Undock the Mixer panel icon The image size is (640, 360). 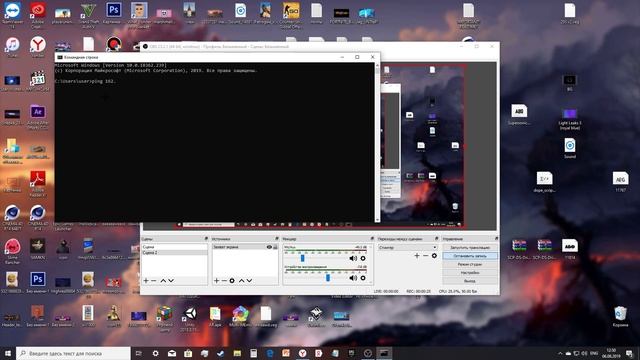(x=372, y=239)
